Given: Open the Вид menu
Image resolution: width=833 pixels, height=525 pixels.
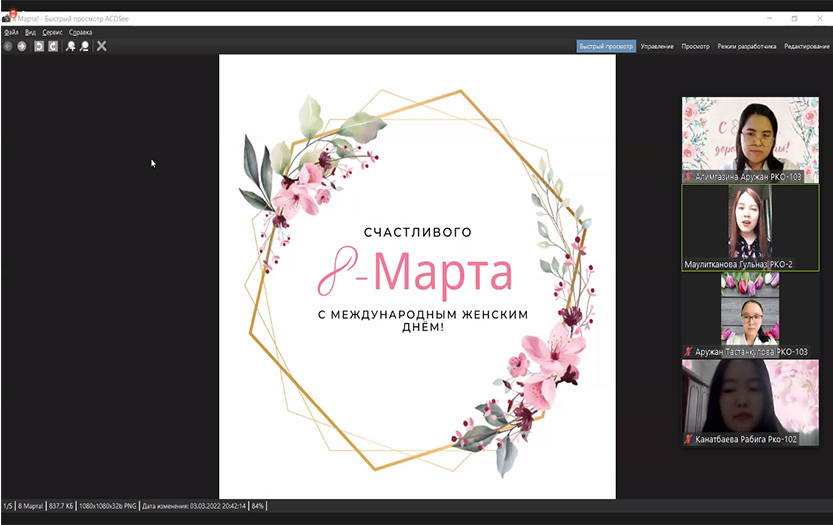Looking at the screenshot, I should click(30, 32).
